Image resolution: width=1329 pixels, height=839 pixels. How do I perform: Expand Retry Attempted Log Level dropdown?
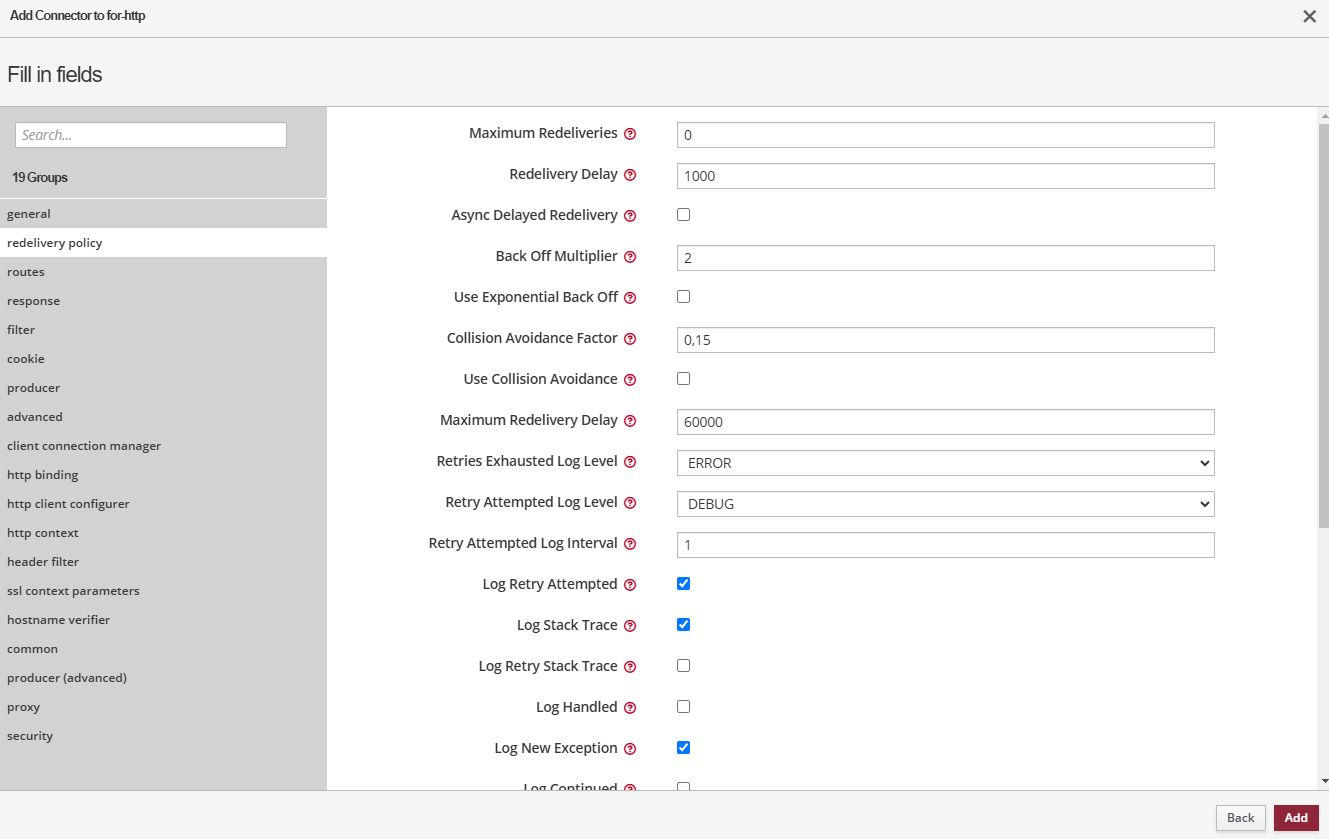click(x=945, y=504)
